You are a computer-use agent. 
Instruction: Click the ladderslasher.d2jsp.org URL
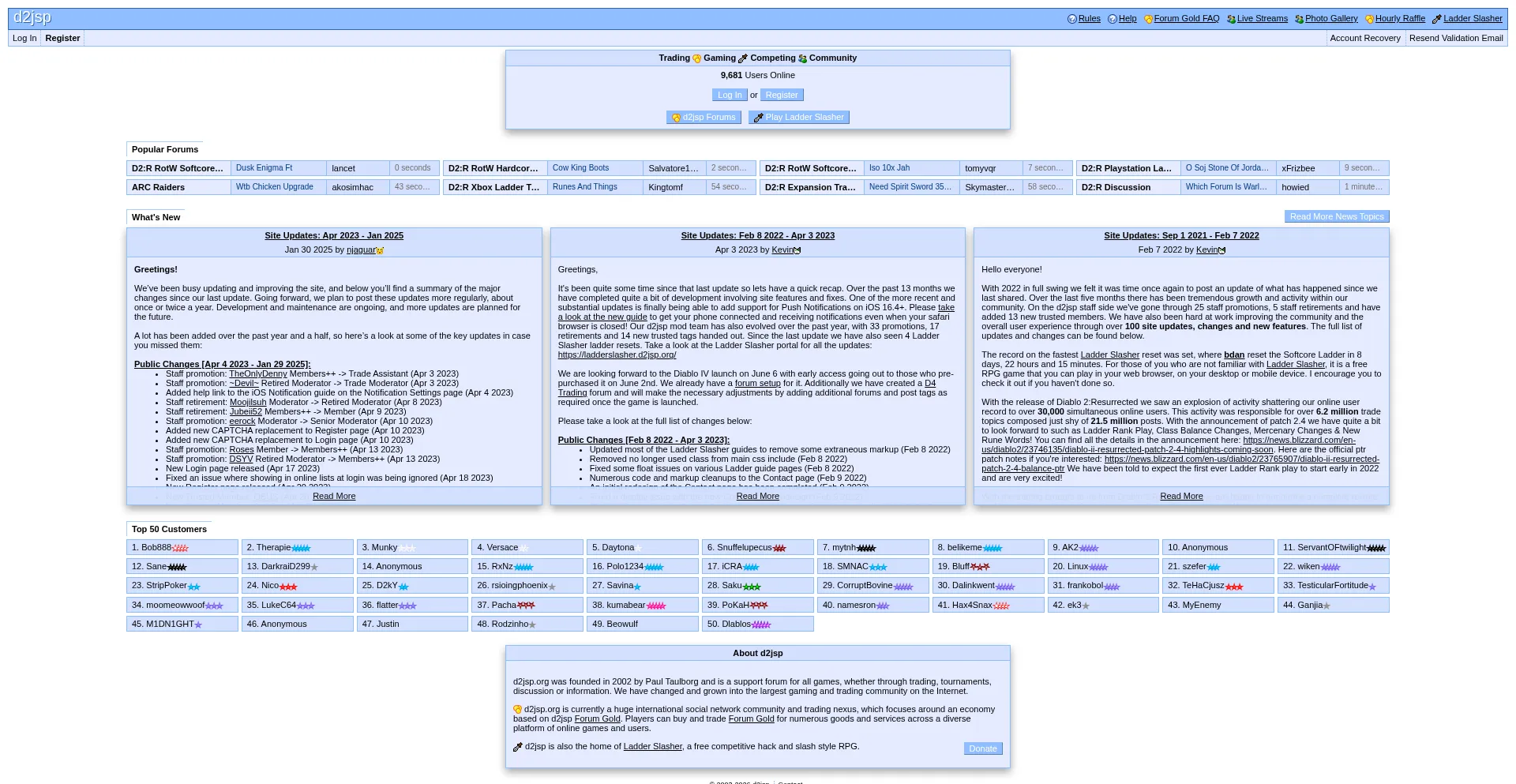click(617, 355)
